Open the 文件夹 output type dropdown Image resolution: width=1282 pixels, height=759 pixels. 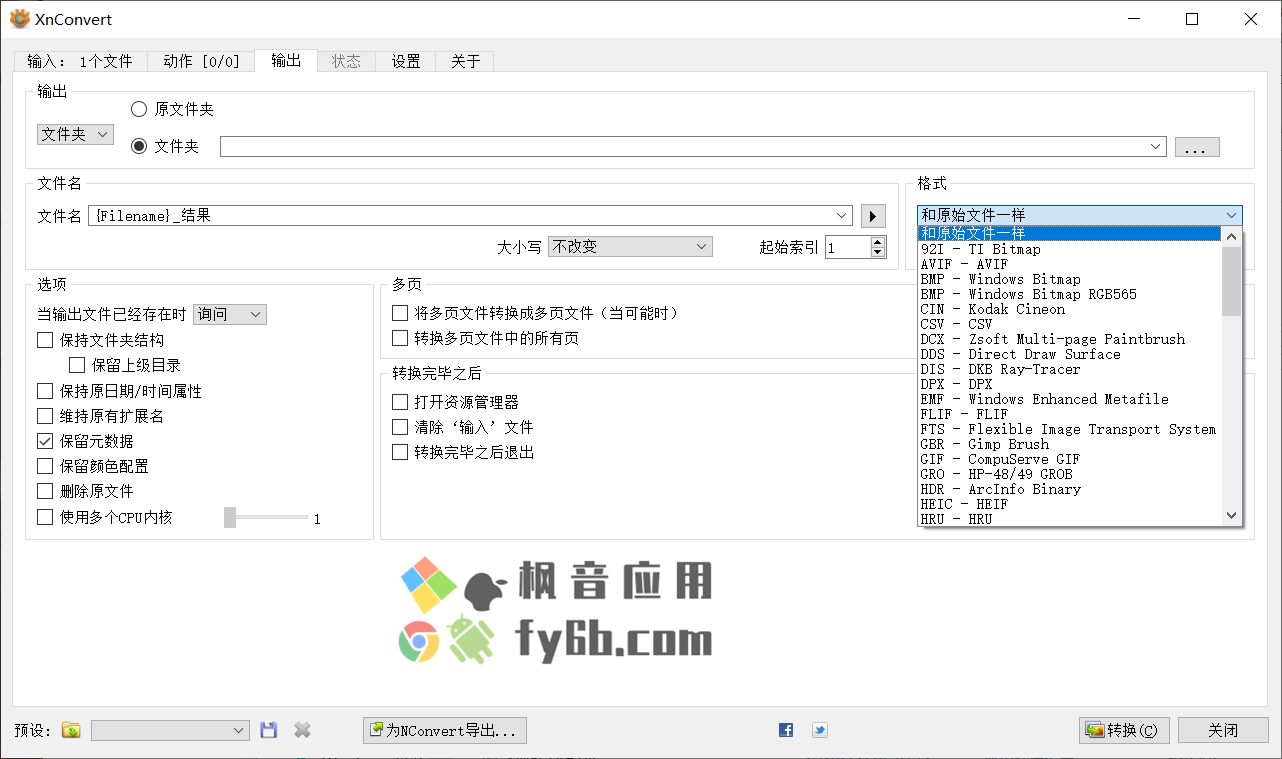tap(76, 134)
